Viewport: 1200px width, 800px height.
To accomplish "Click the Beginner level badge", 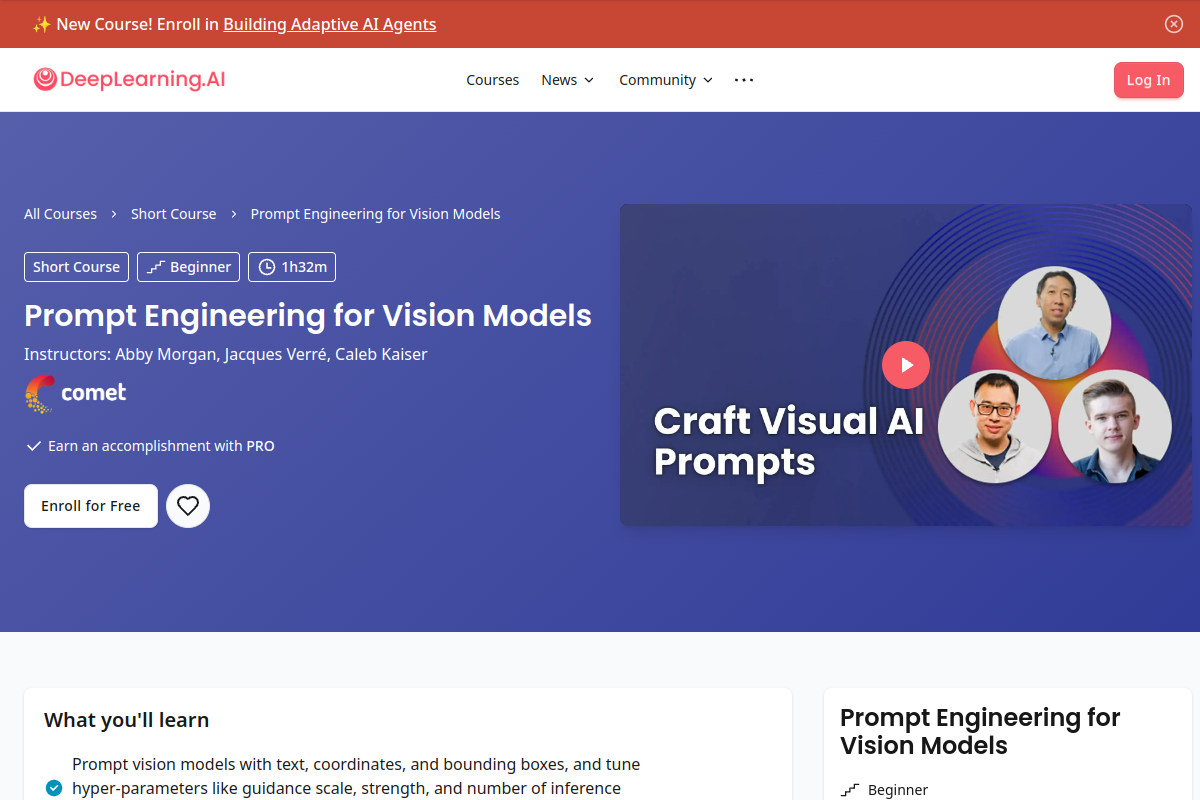I will point(188,267).
